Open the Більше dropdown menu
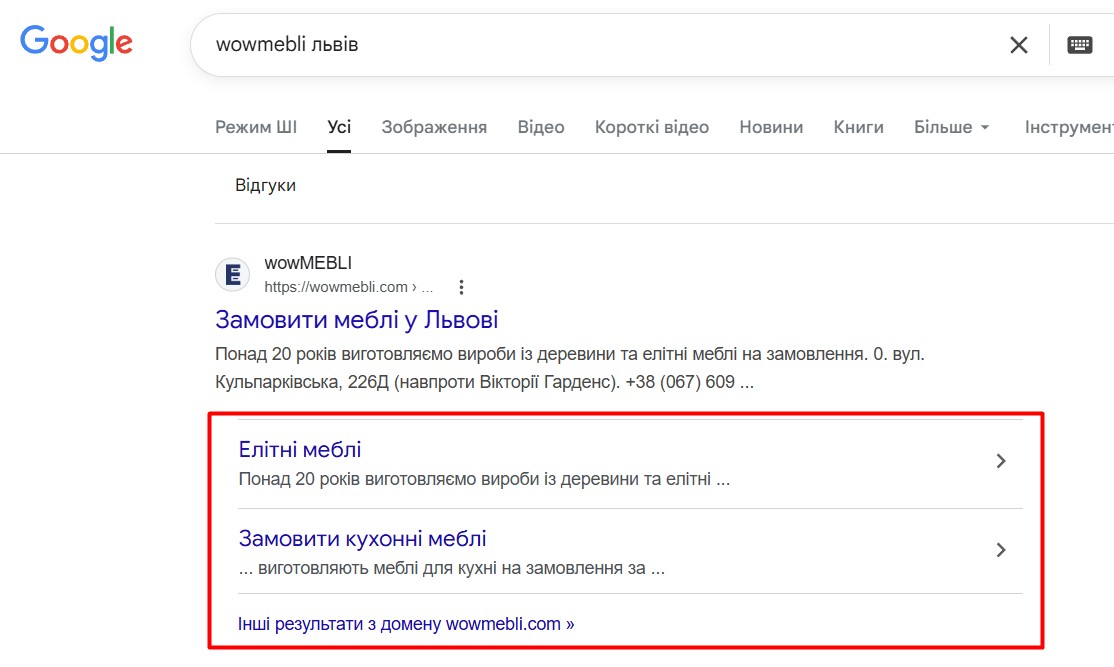 (x=951, y=127)
